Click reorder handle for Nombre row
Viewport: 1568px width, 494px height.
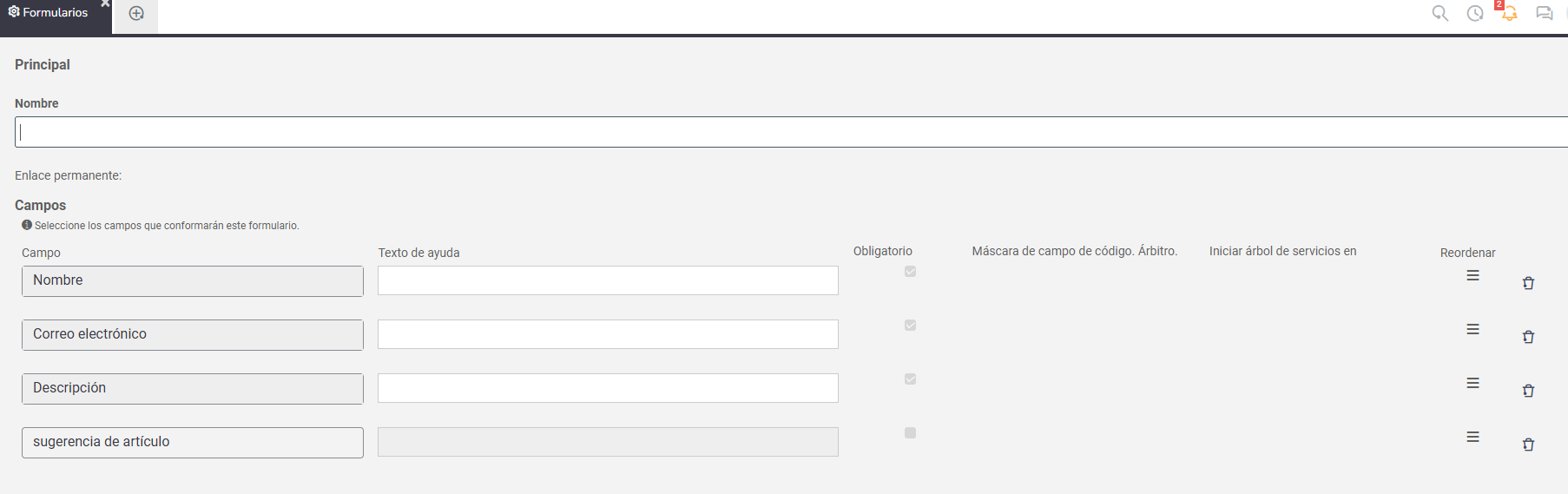point(1472,275)
